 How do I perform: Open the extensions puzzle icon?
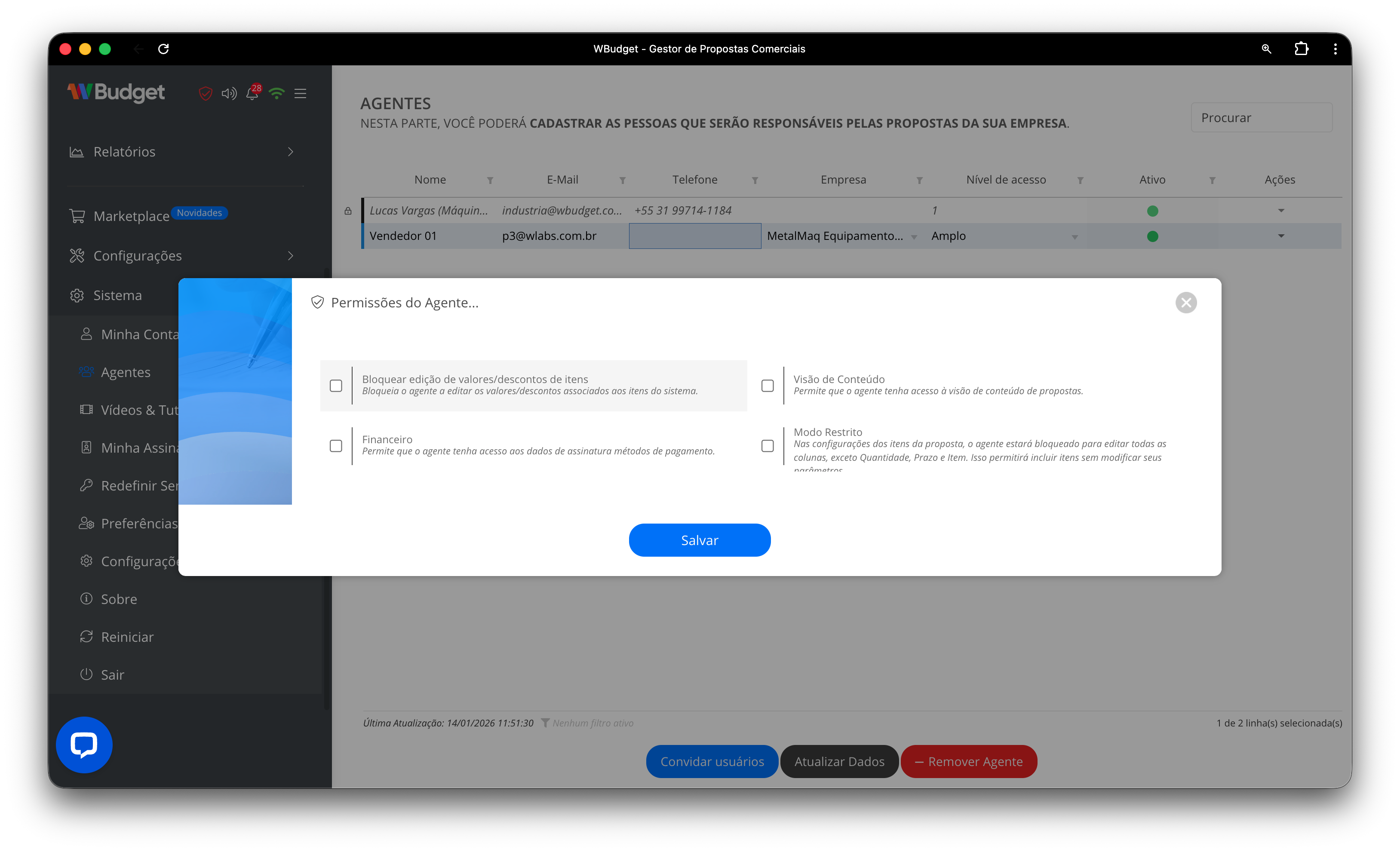point(1301,49)
